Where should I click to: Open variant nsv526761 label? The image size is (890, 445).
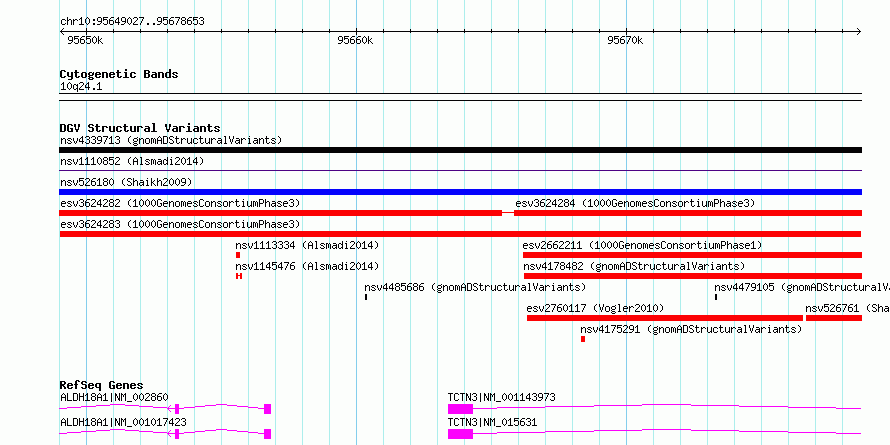pos(847,308)
